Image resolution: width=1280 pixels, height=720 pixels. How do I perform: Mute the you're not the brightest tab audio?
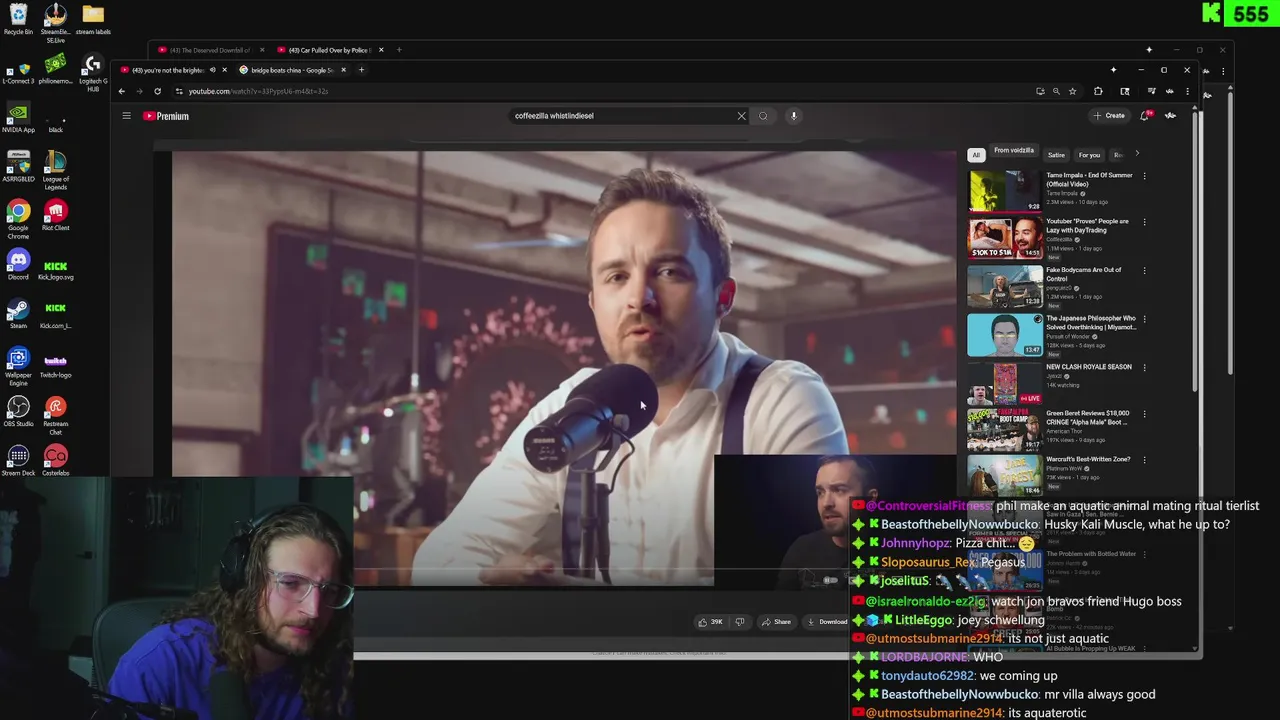(212, 70)
